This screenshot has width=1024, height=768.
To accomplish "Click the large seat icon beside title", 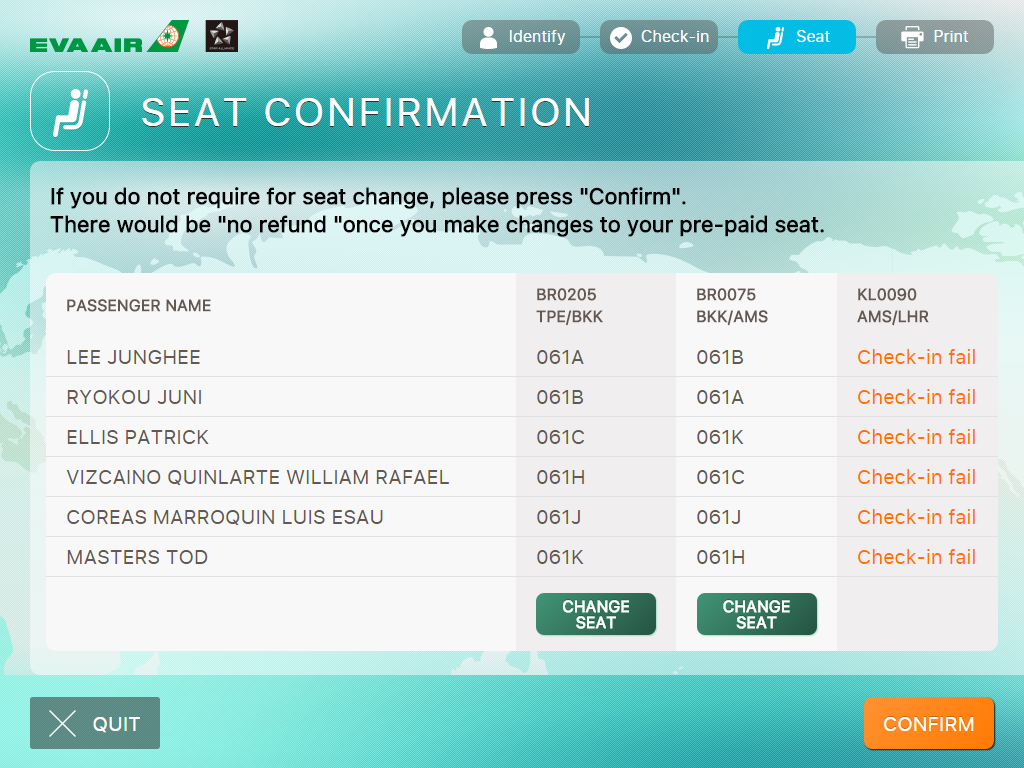I will pyautogui.click(x=69, y=111).
